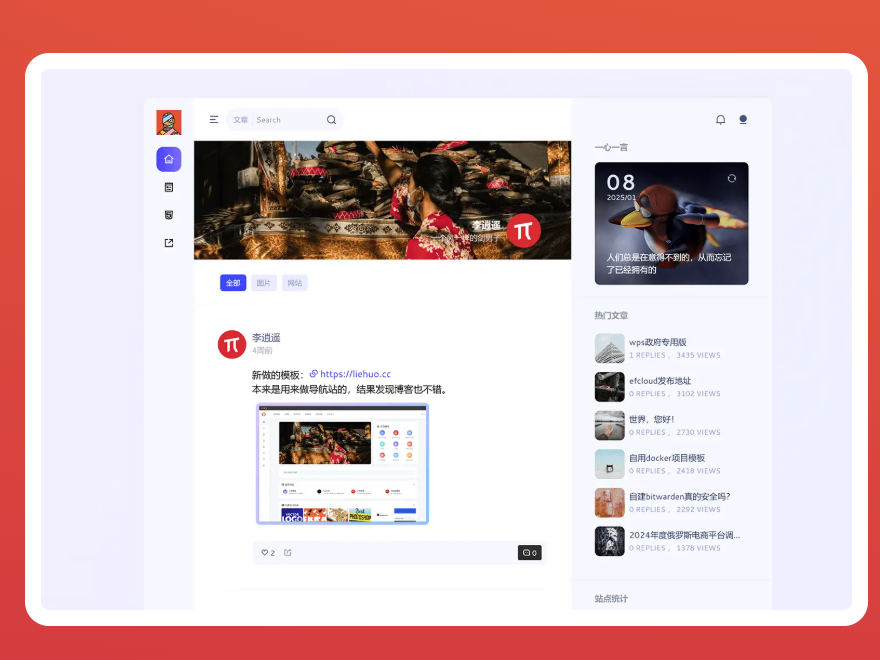Type in the Search input field
The height and width of the screenshot is (660, 880).
pos(288,120)
